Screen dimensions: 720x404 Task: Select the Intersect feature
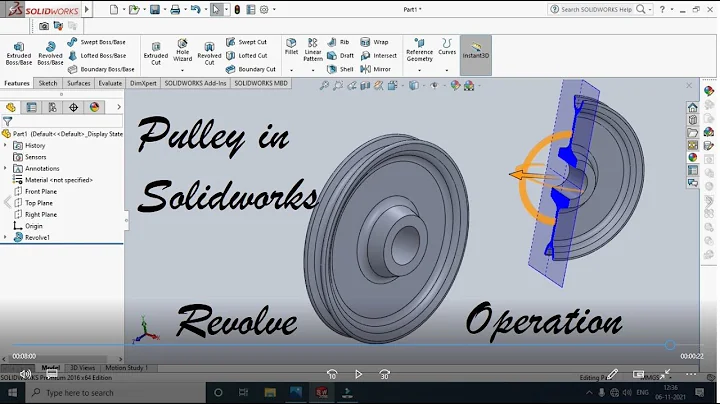[378, 56]
